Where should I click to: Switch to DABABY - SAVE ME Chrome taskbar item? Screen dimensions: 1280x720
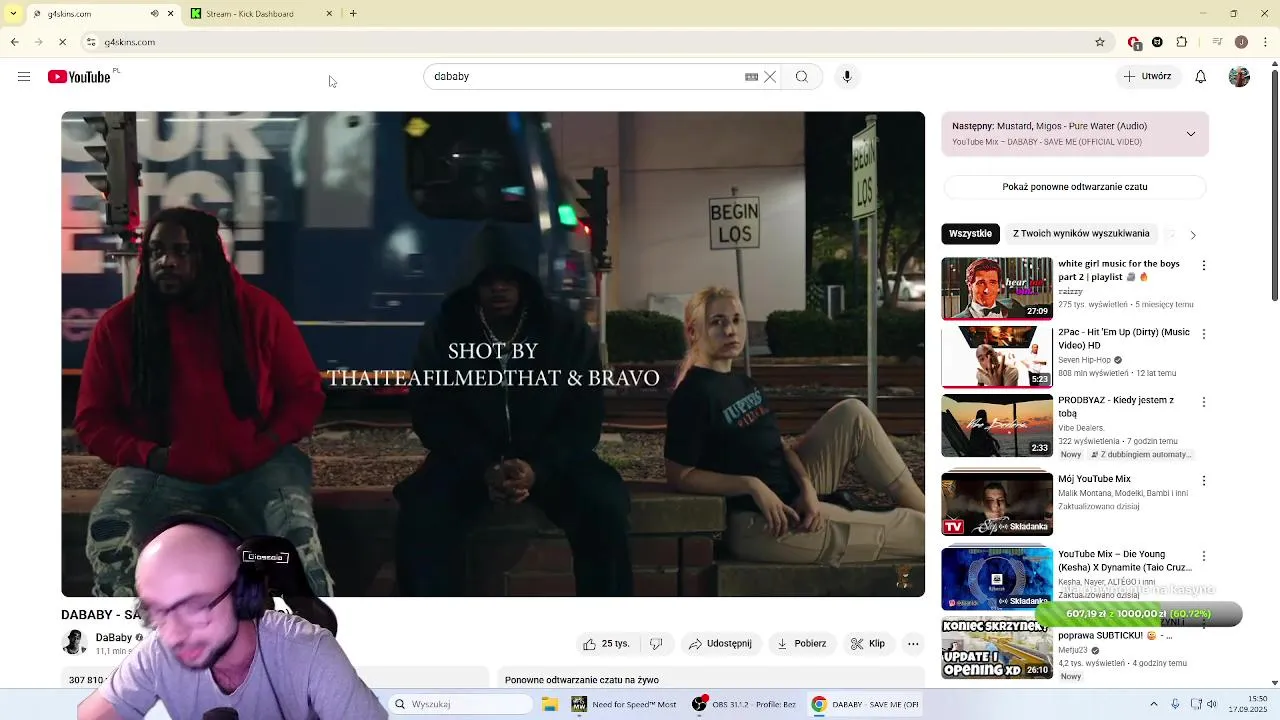(865, 704)
